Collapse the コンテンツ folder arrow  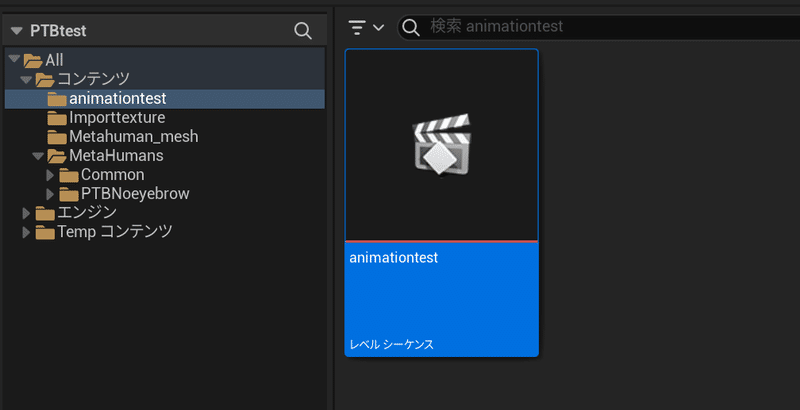(x=26, y=80)
